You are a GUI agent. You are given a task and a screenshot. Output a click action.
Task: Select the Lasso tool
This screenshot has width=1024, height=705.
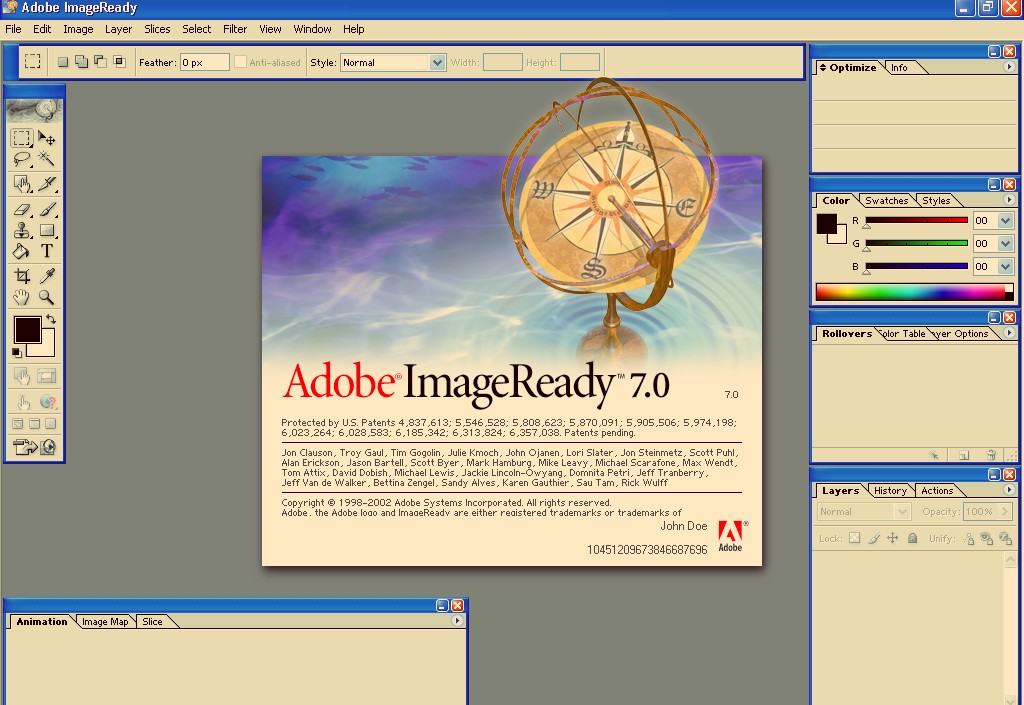pyautogui.click(x=22, y=159)
